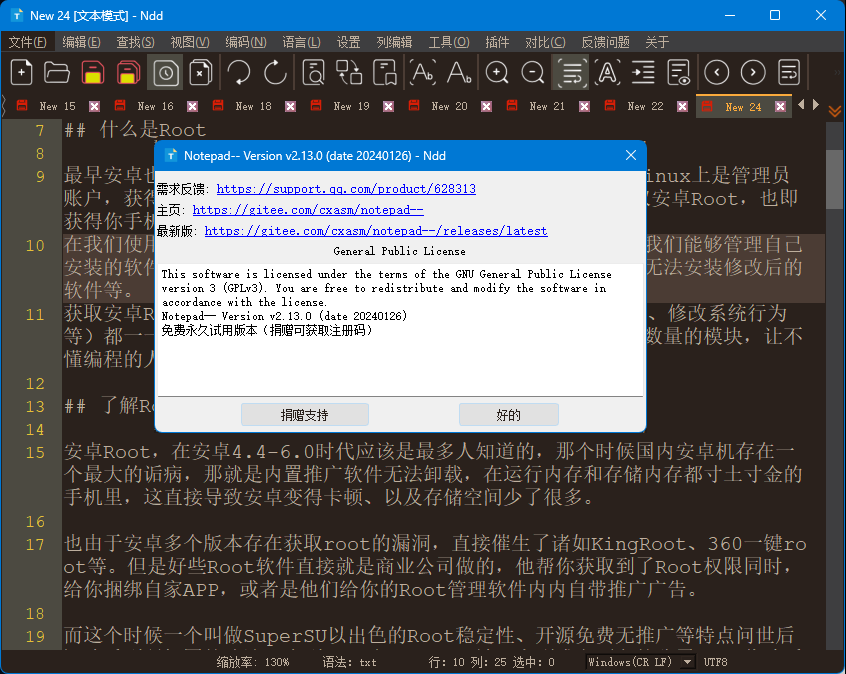846x674 pixels.
Task: Undo the last edit with the toolbar
Action: [239, 72]
